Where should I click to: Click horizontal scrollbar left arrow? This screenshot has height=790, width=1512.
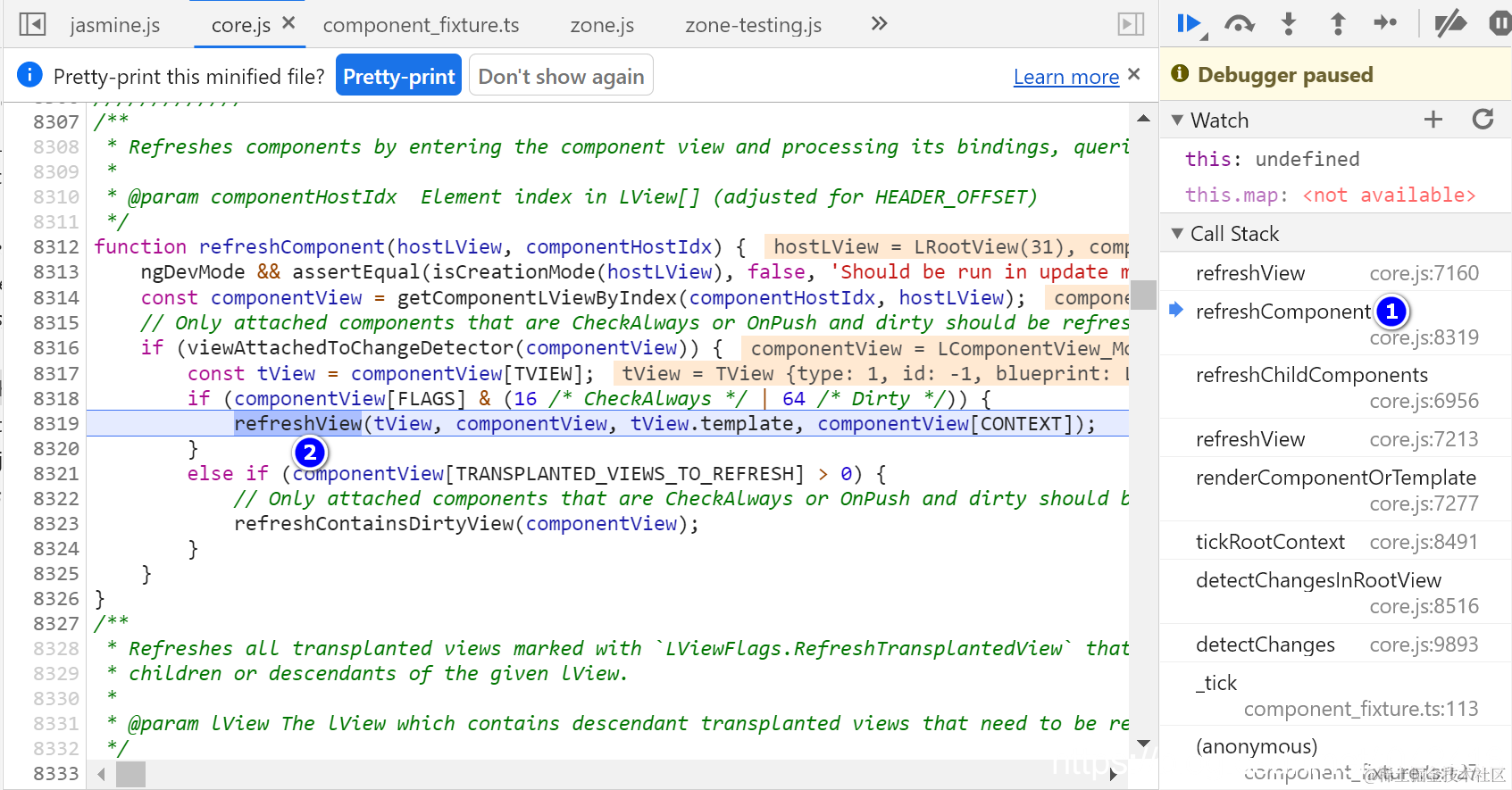(101, 774)
